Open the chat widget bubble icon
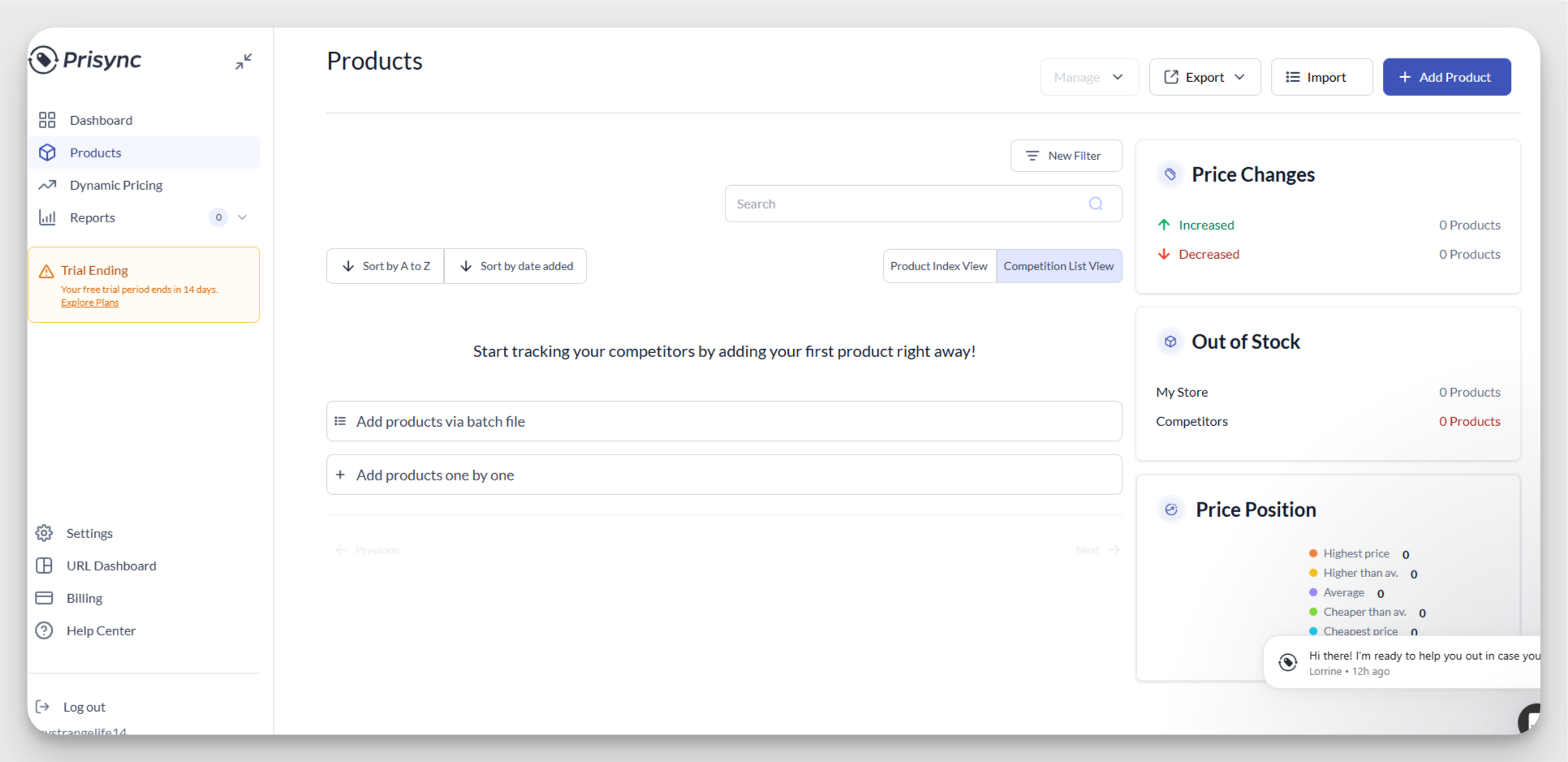Viewport: 1568px width, 762px height. (1529, 717)
